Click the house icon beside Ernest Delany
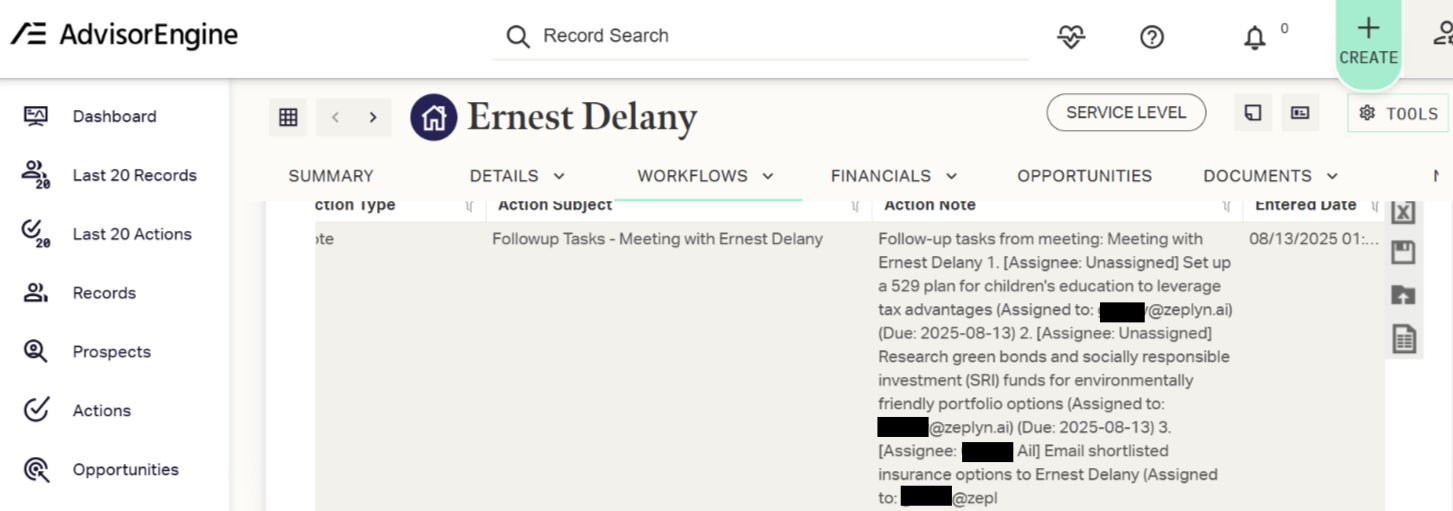 coord(434,117)
